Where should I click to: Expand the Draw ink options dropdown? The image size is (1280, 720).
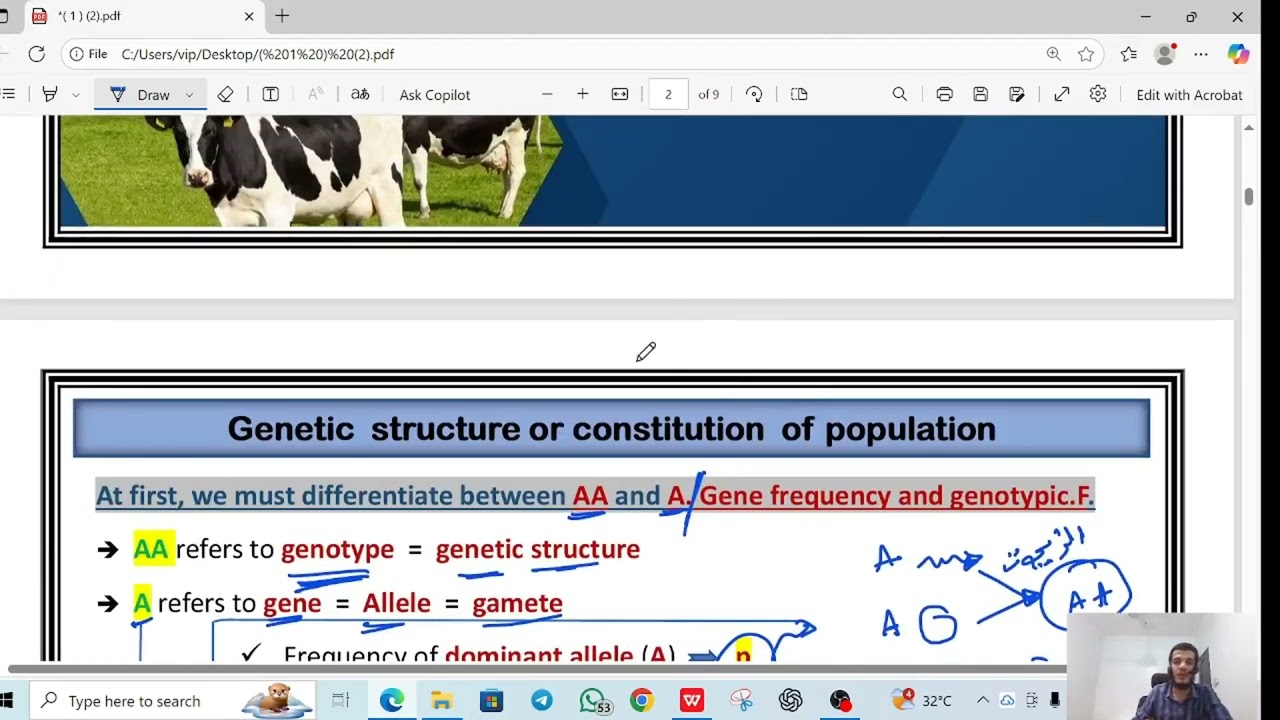coord(189,94)
